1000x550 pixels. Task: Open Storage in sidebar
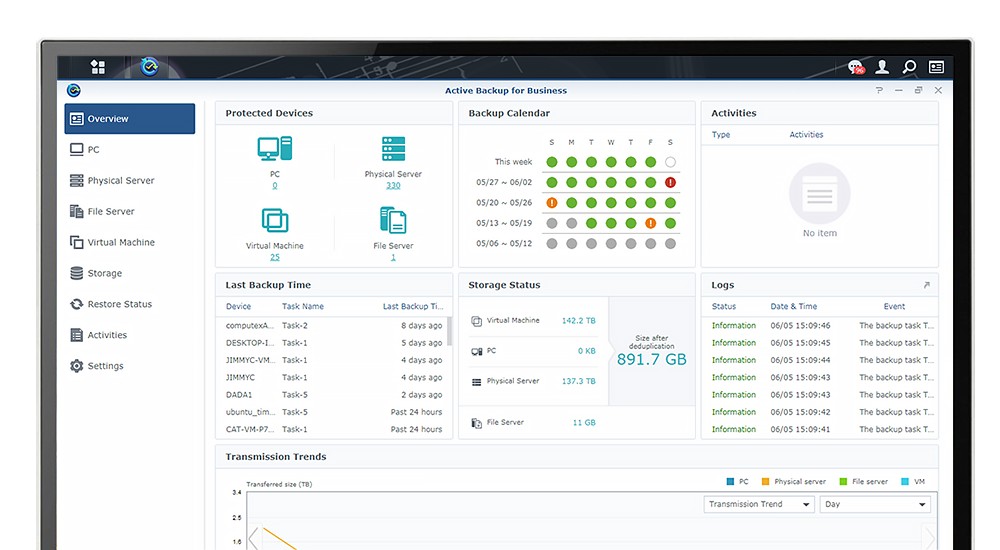129,273
